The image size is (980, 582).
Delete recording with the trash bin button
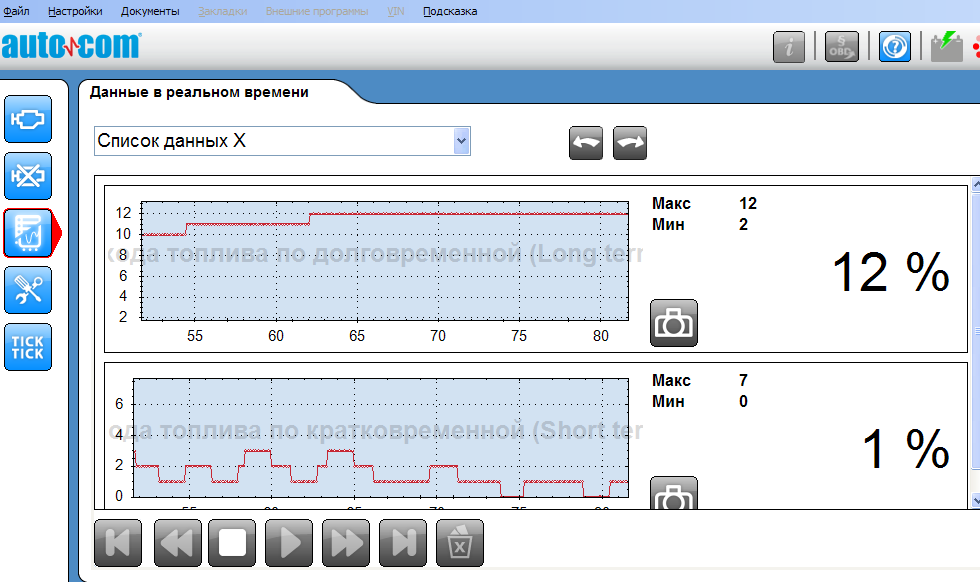point(460,543)
